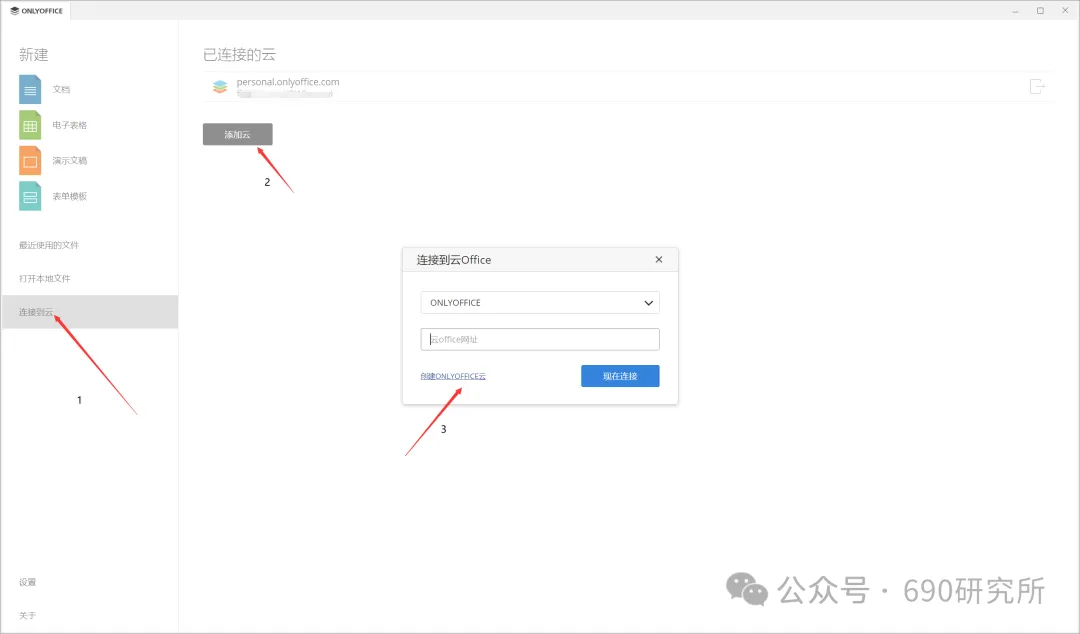Minimize the ONLYOFFICE window
Screen dimensions: 1080x634
[x=1015, y=11]
